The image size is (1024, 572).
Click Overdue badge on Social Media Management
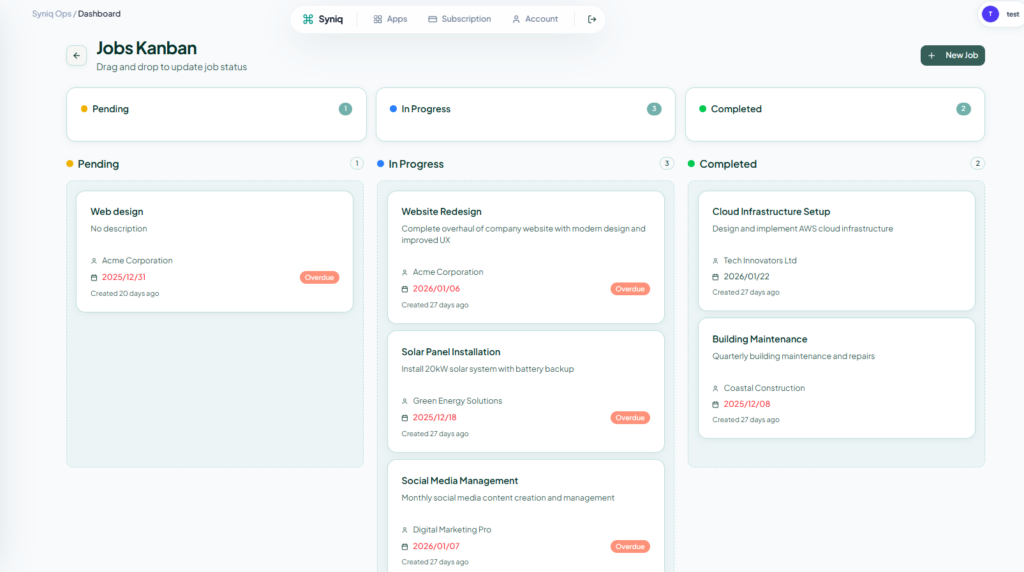630,547
